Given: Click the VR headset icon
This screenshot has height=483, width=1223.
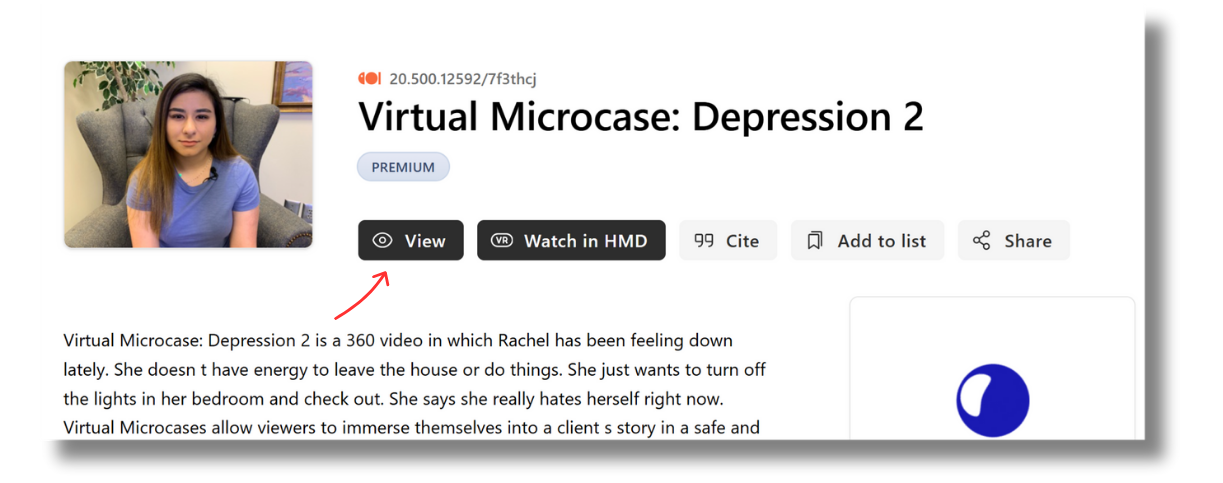Looking at the screenshot, I should point(502,241).
